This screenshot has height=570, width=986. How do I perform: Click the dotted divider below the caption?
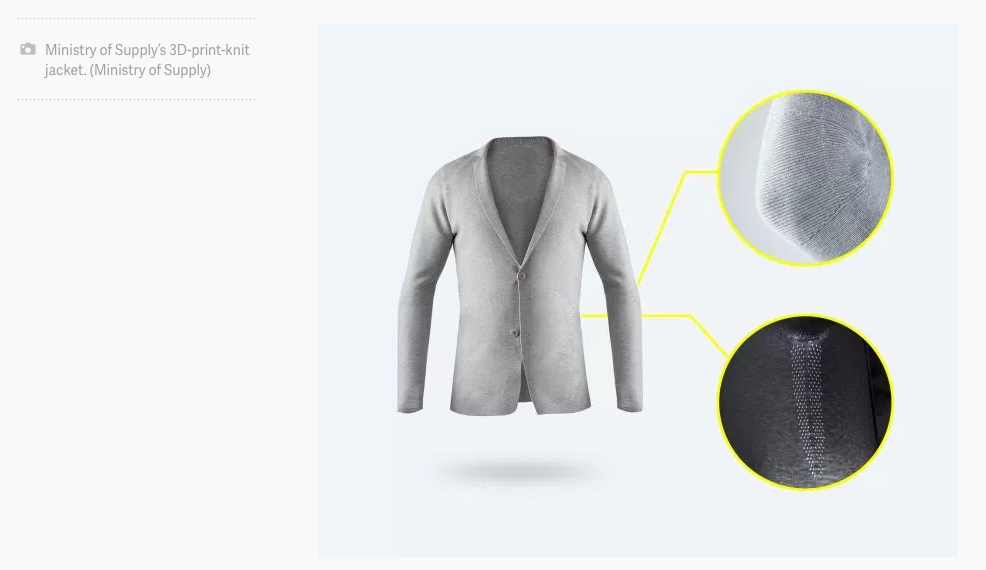coord(136,99)
